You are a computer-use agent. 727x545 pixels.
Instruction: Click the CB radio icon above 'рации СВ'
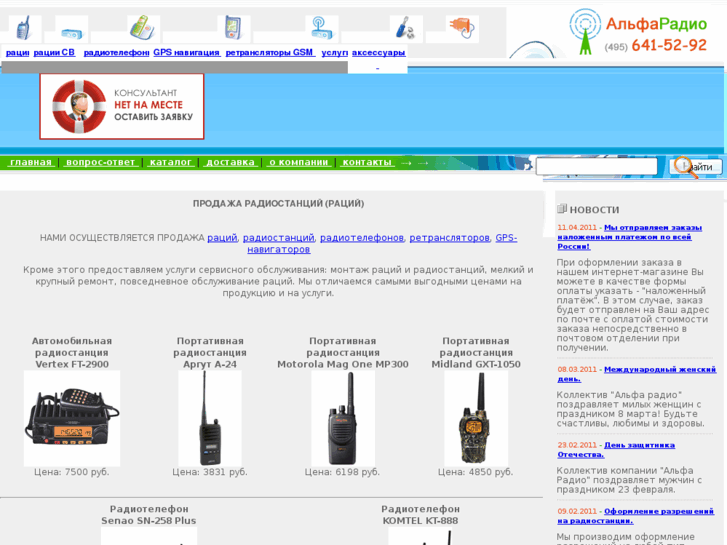(71, 32)
